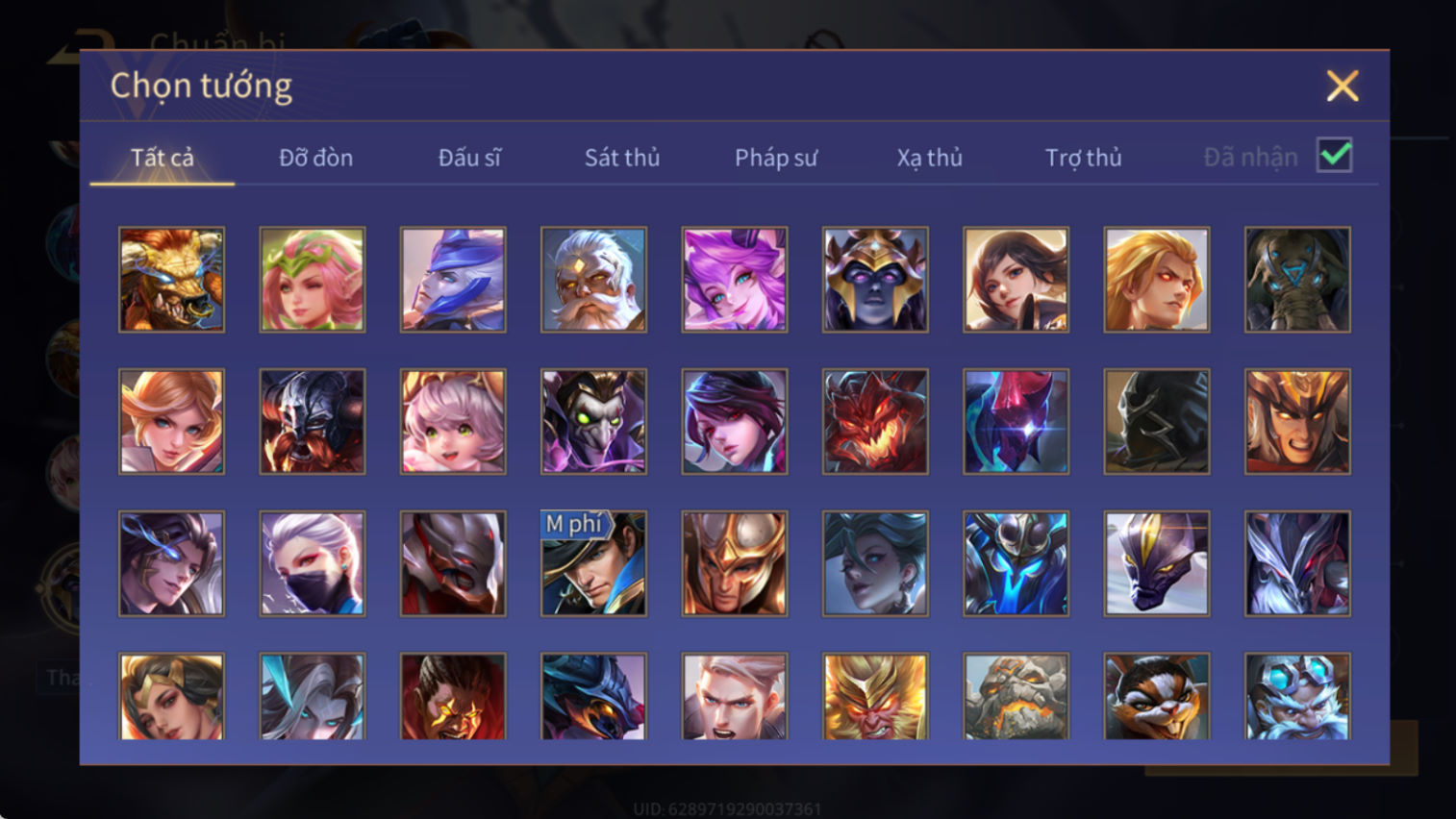Open the Đấu sĩ tab
1456x819 pixels.
469,158
